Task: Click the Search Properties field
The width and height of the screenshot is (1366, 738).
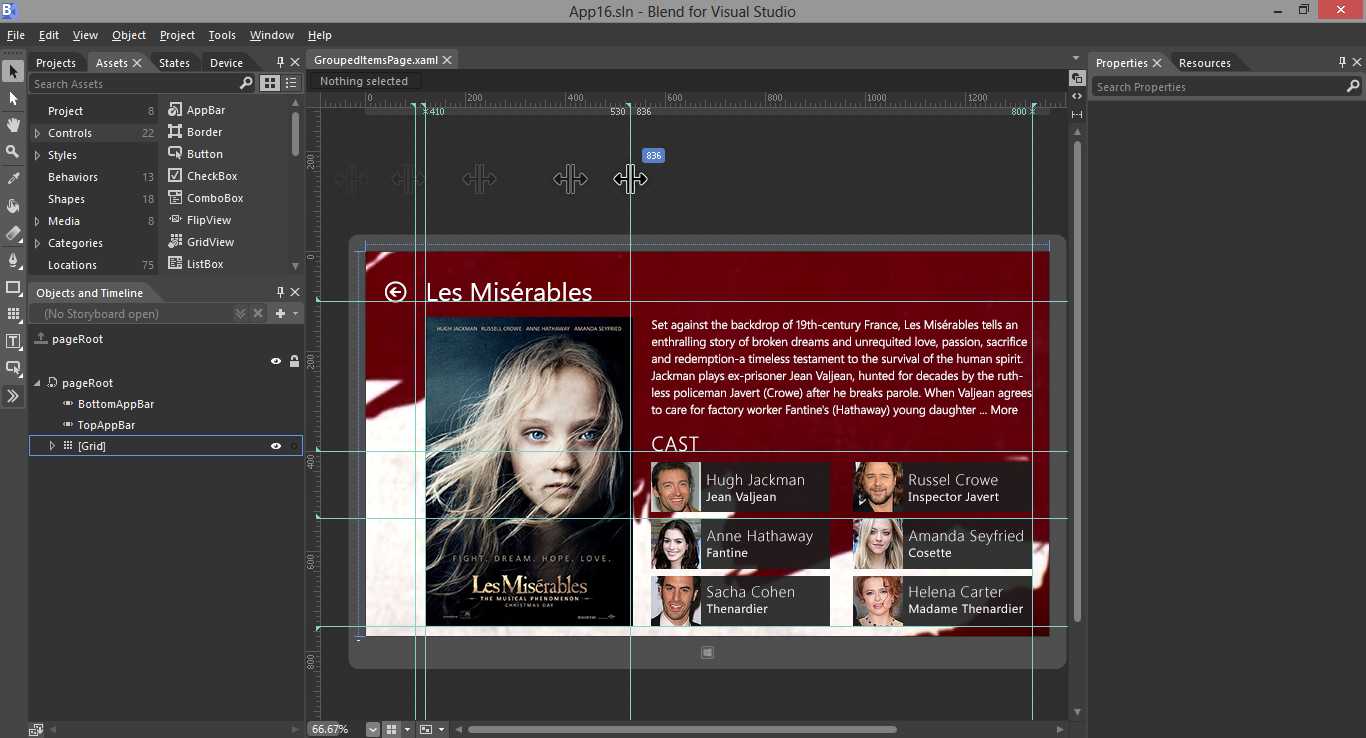Action: pyautogui.click(x=1226, y=87)
